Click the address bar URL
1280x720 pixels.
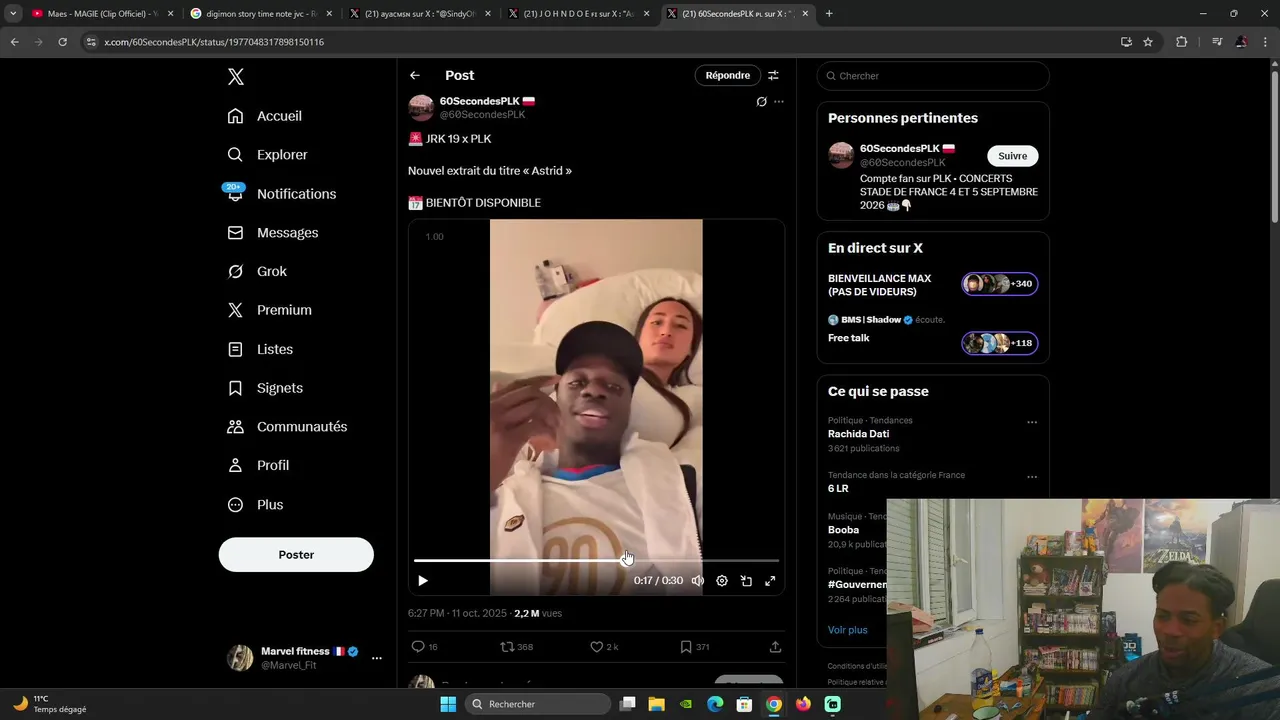(214, 42)
